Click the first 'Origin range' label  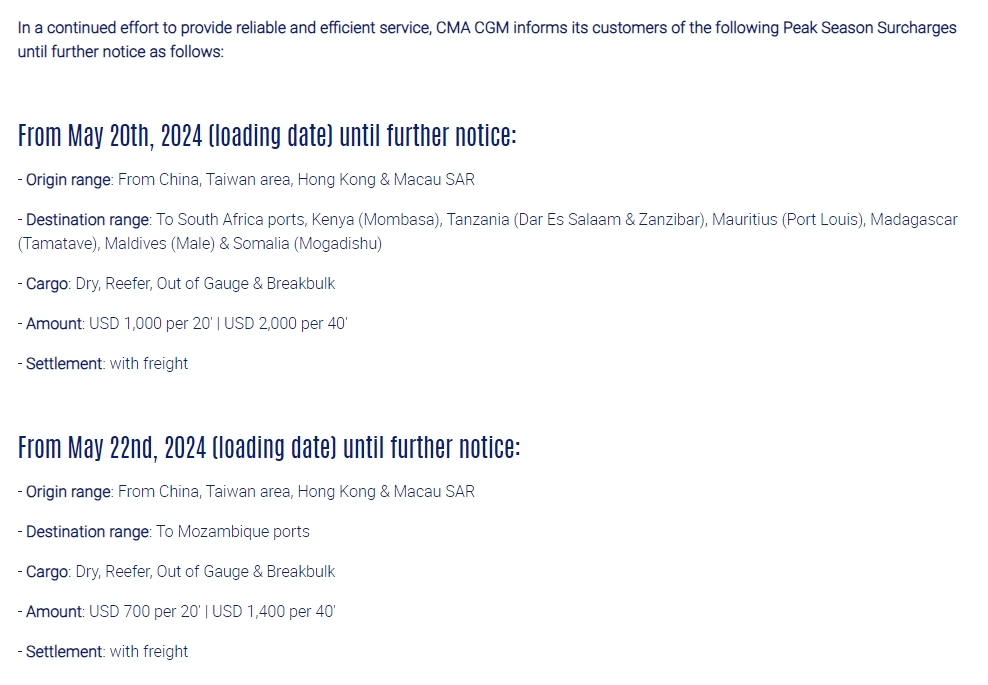tap(68, 180)
